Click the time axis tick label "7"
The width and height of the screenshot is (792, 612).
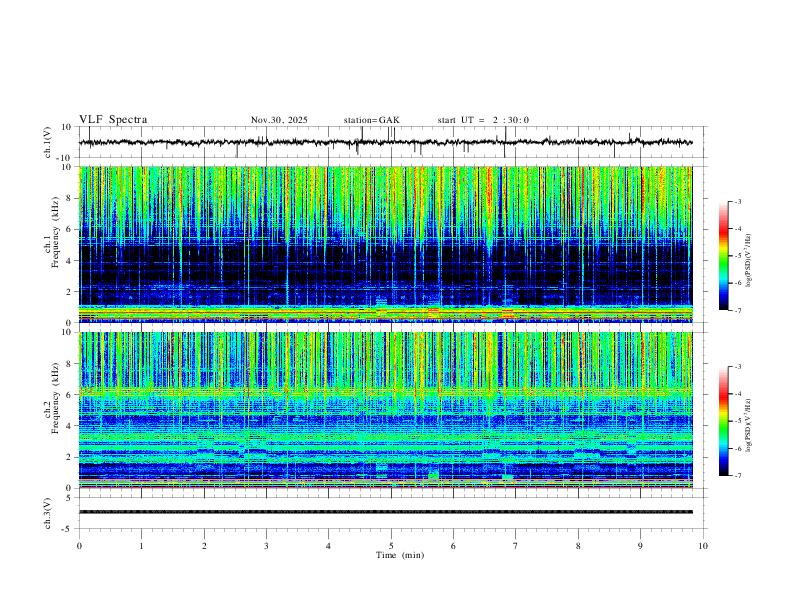coord(516,546)
